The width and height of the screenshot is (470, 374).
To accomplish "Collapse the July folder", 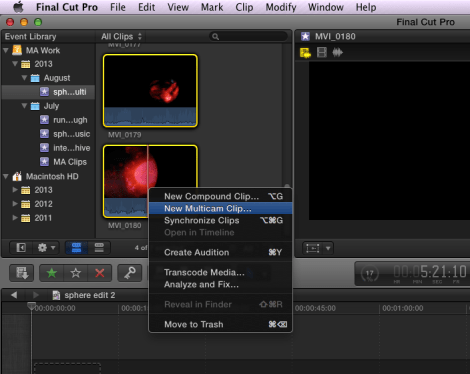I will [x=24, y=106].
